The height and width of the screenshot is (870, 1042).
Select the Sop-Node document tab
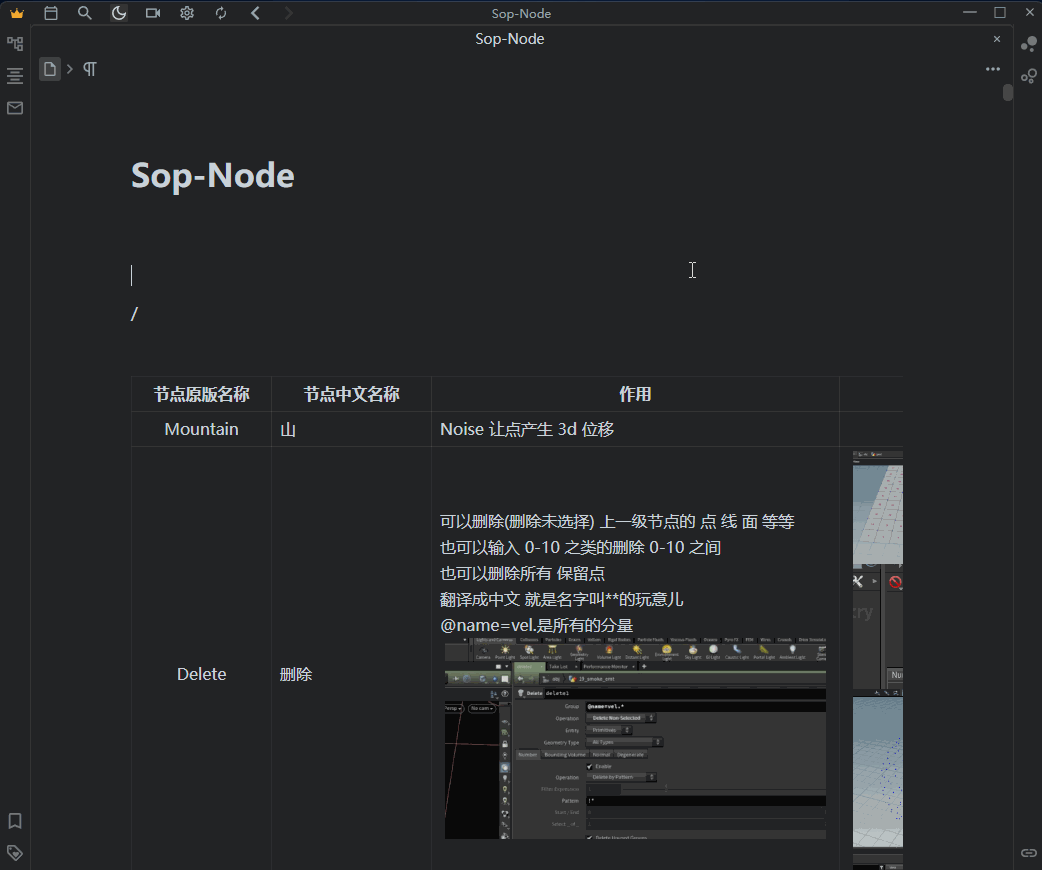[x=509, y=39]
